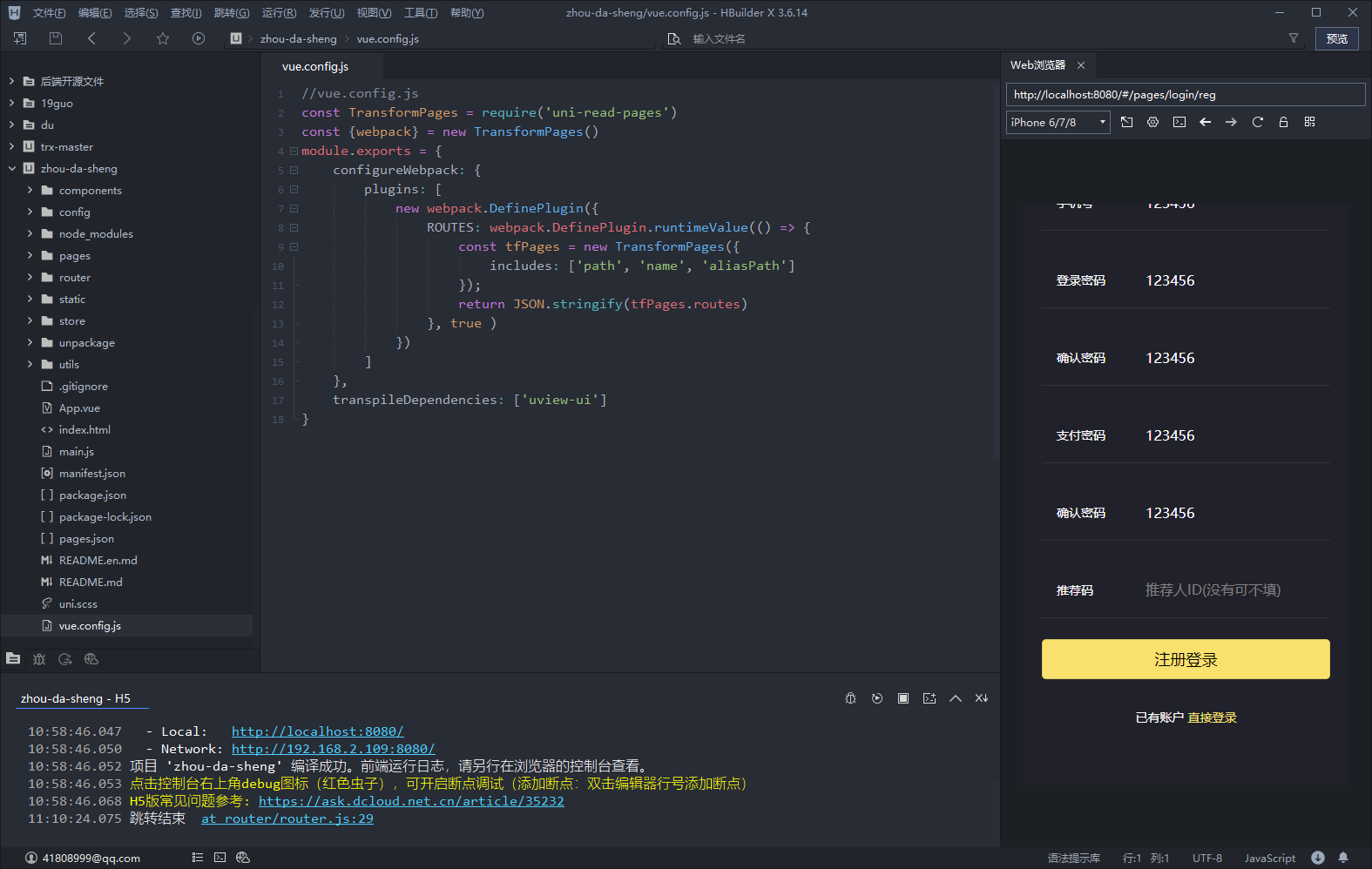Show the browser QR code icon
Screen dimensions: 1372x869
pyautogui.click(x=1310, y=122)
